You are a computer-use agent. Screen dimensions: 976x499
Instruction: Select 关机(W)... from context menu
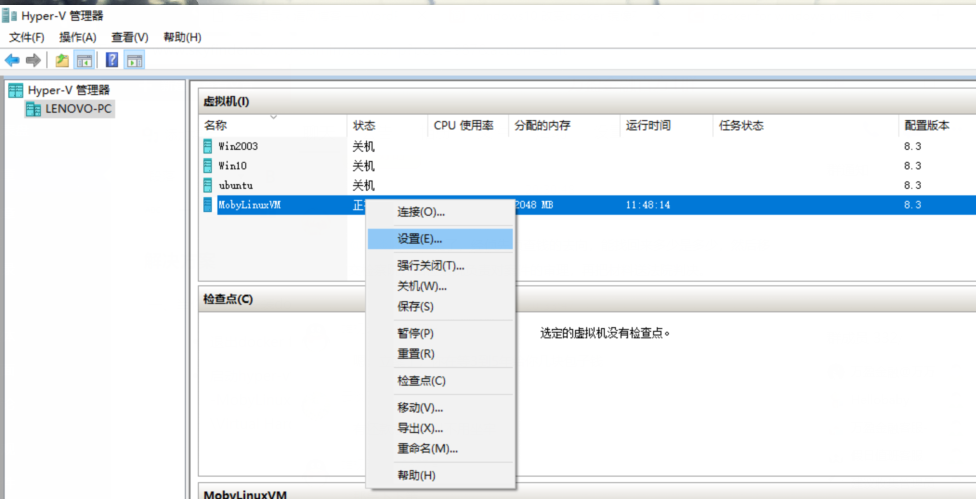[440, 286]
